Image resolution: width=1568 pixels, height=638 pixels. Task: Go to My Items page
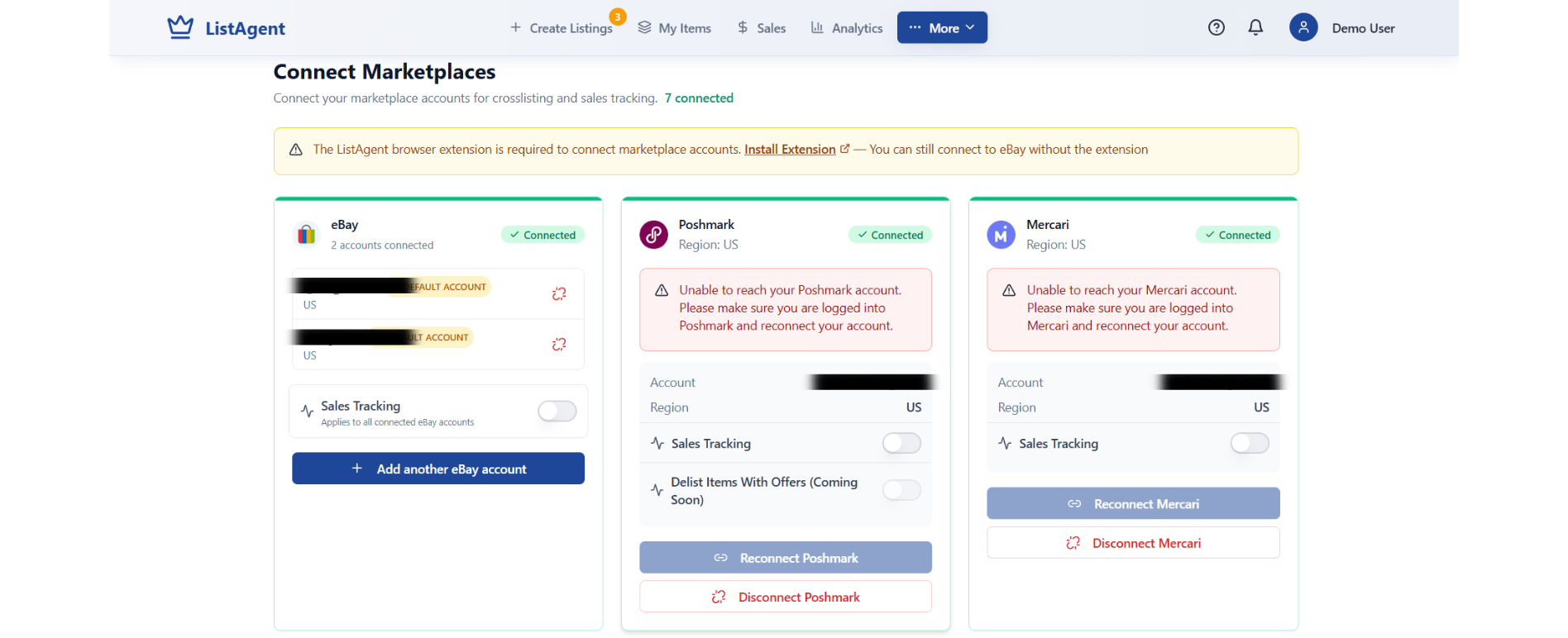pos(675,28)
